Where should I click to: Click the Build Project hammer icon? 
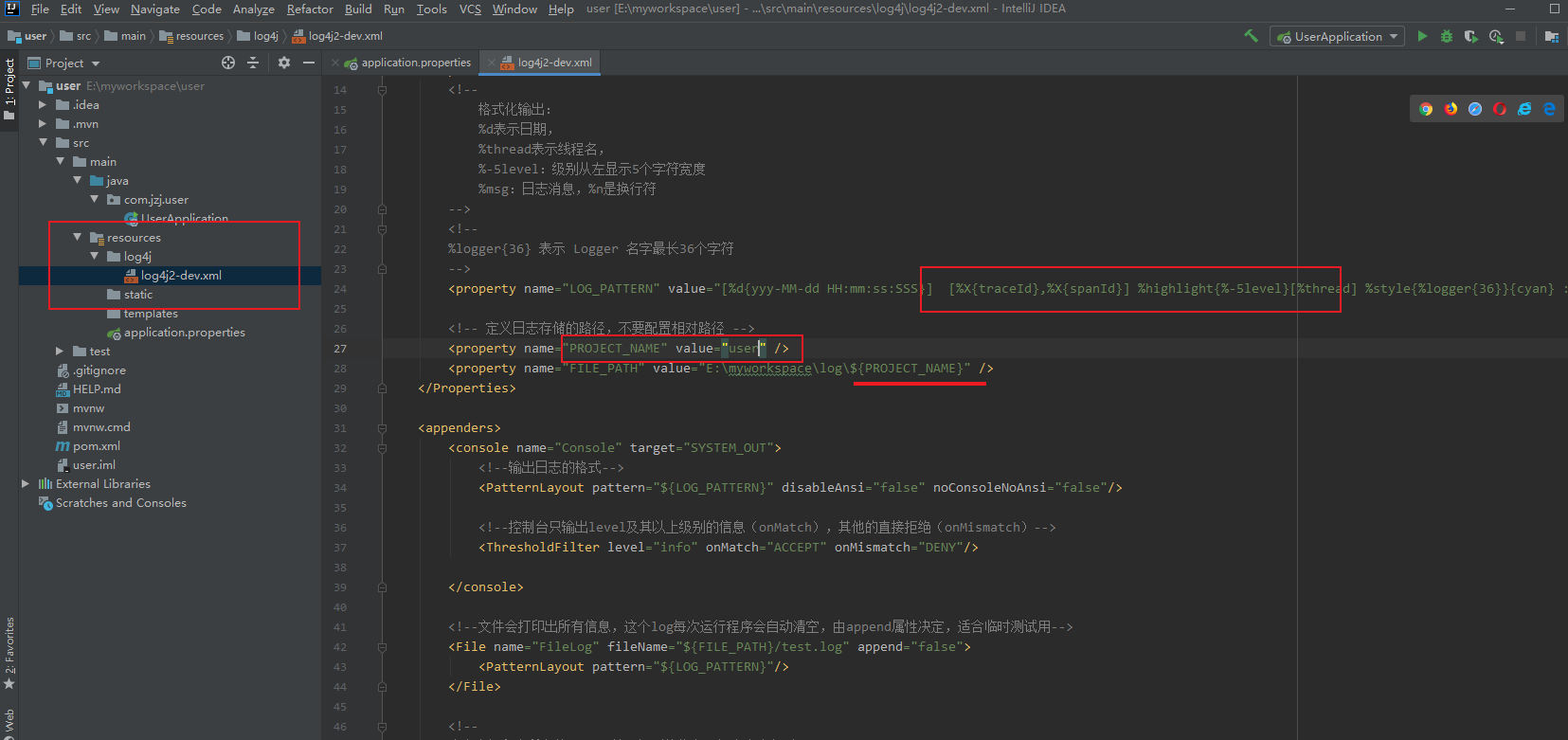click(x=1251, y=36)
